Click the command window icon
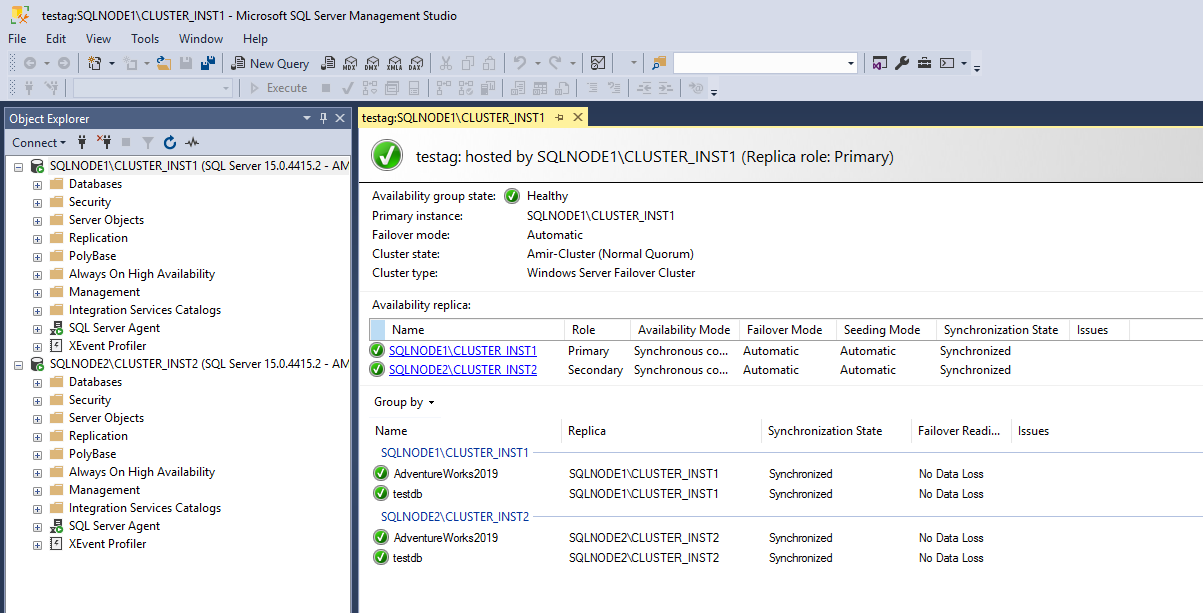 pyautogui.click(x=947, y=63)
